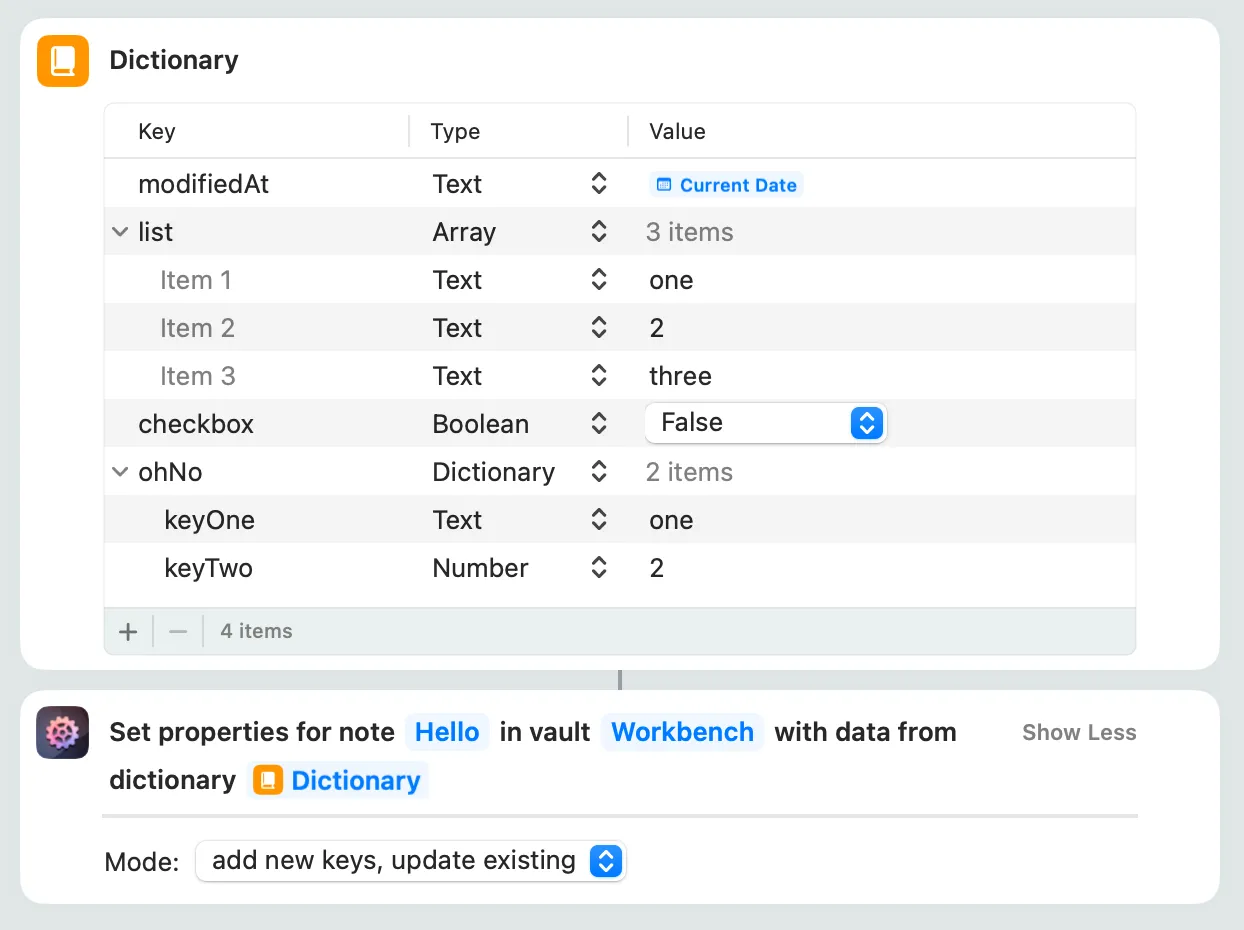The height and width of the screenshot is (930, 1244).
Task: Add a new dictionary item with plus
Action: click(128, 632)
